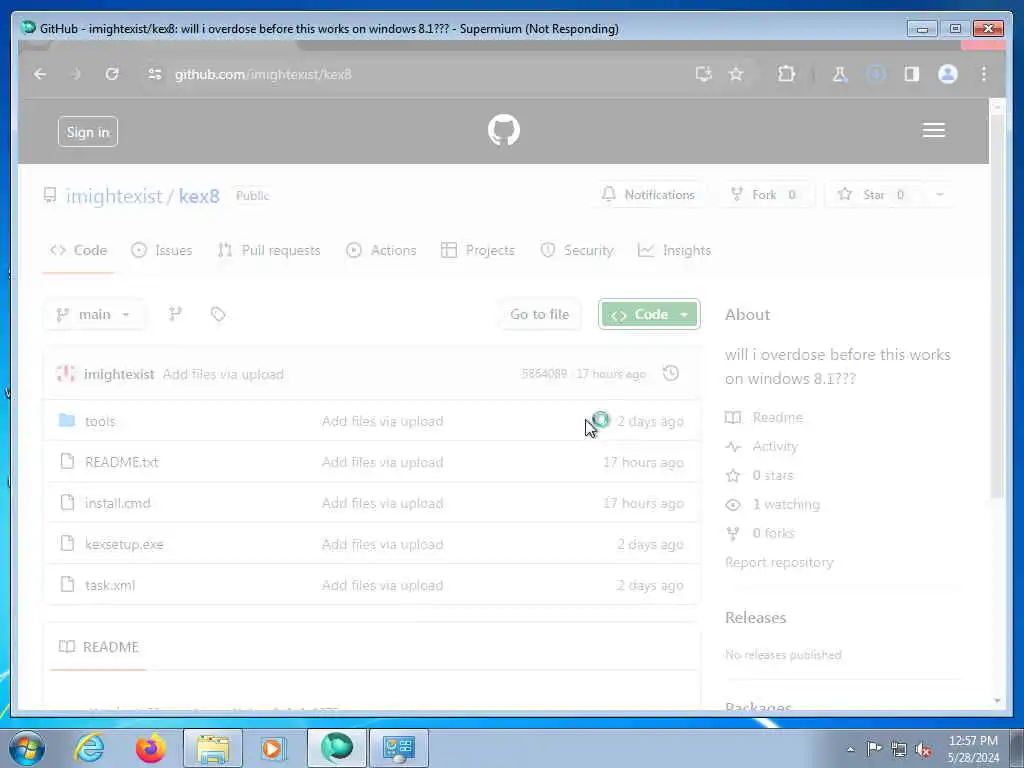Image resolution: width=1024 pixels, height=768 pixels.
Task: Expand the Star lists dropdown arrow
Action: coord(940,195)
